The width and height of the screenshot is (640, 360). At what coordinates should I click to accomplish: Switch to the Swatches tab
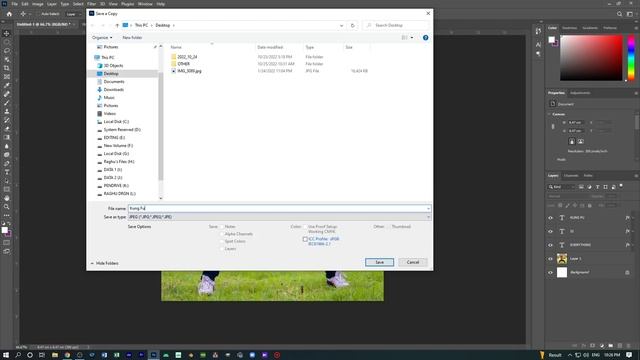coord(570,28)
